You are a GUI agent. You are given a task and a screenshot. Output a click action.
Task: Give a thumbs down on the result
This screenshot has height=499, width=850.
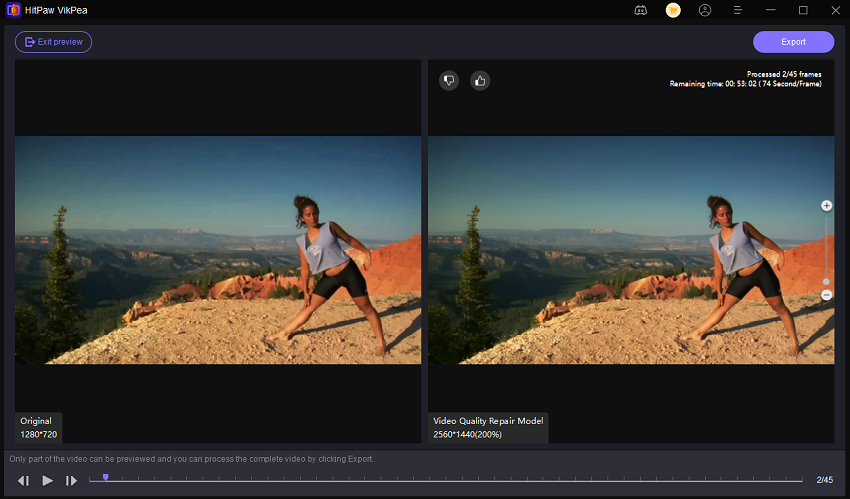click(x=449, y=81)
